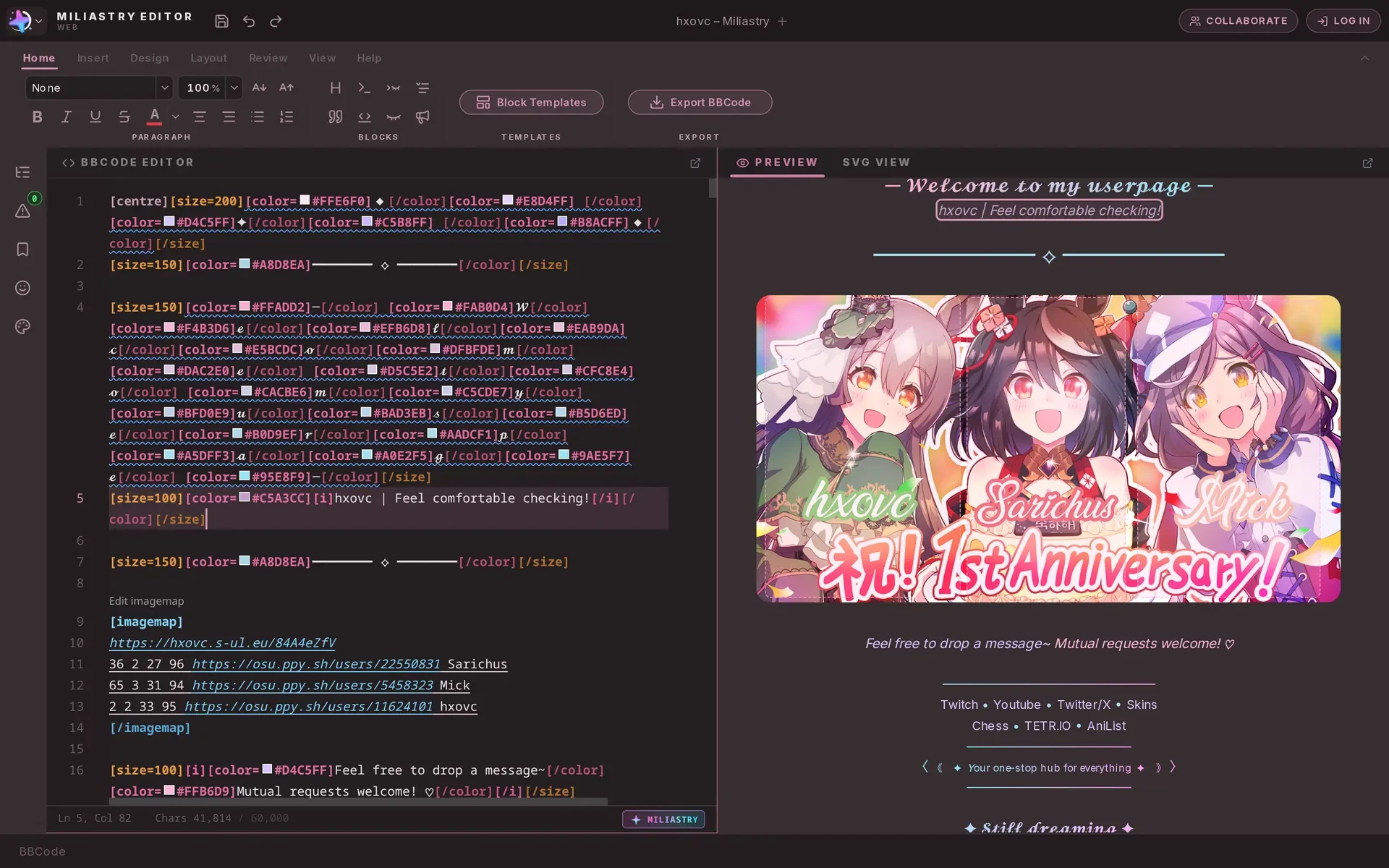The image size is (1389, 868).
Task: Click the closed-eye spoilerbox icon
Action: pos(393,116)
